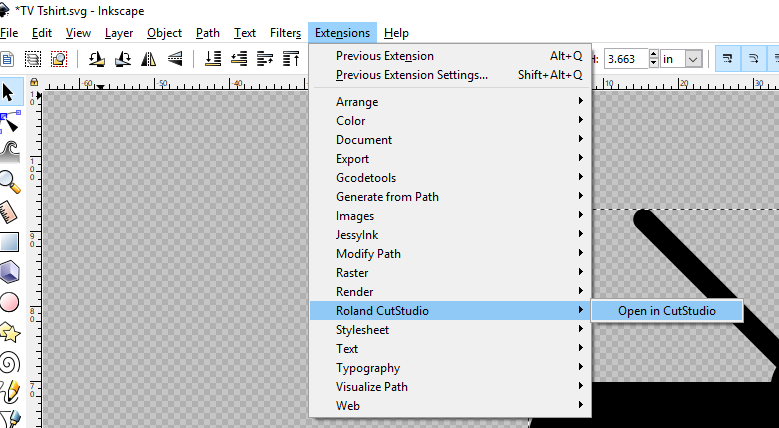Expand the Document submenu

(x=450, y=140)
